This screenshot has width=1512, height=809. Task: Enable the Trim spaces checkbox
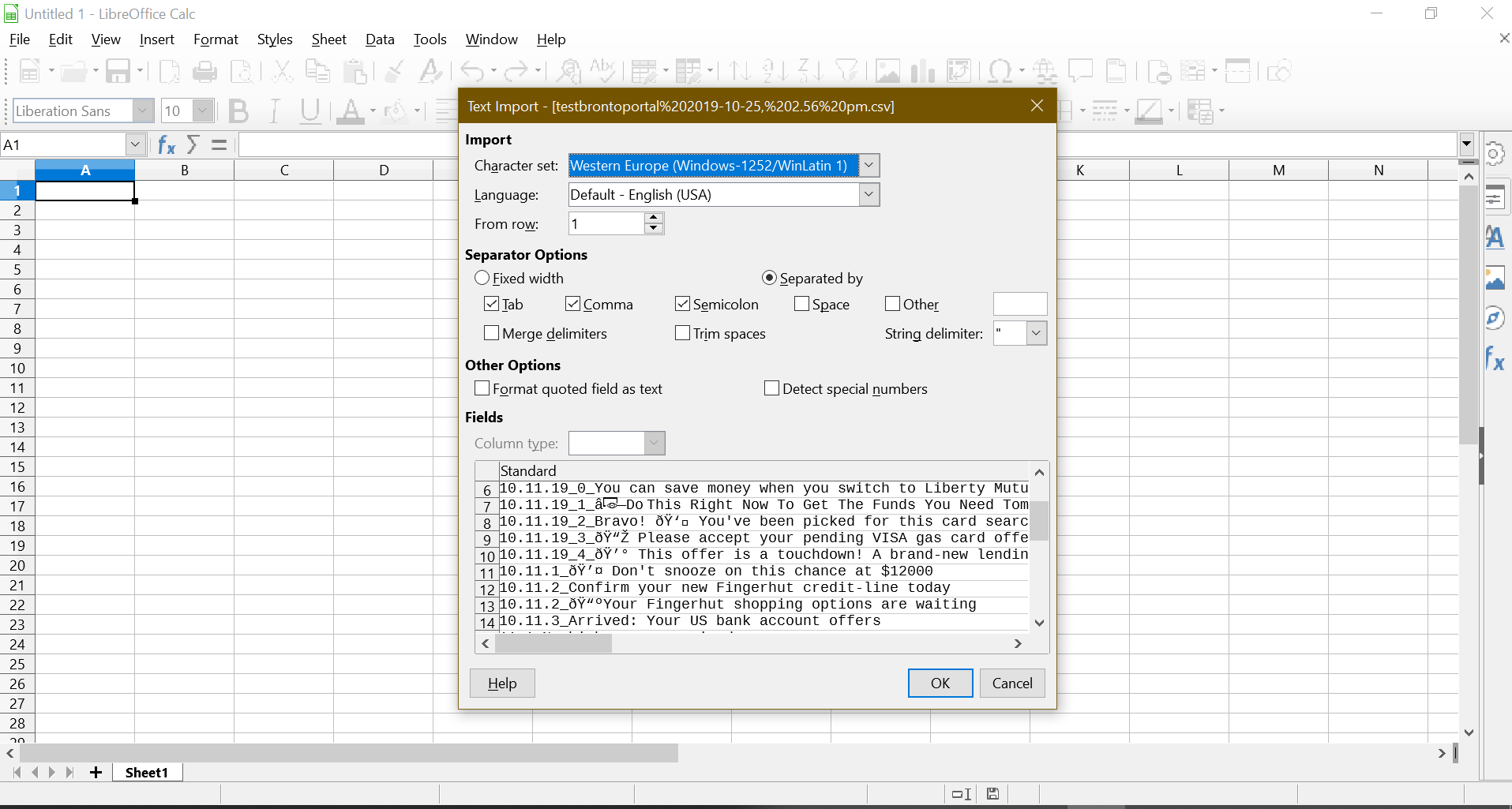[683, 333]
